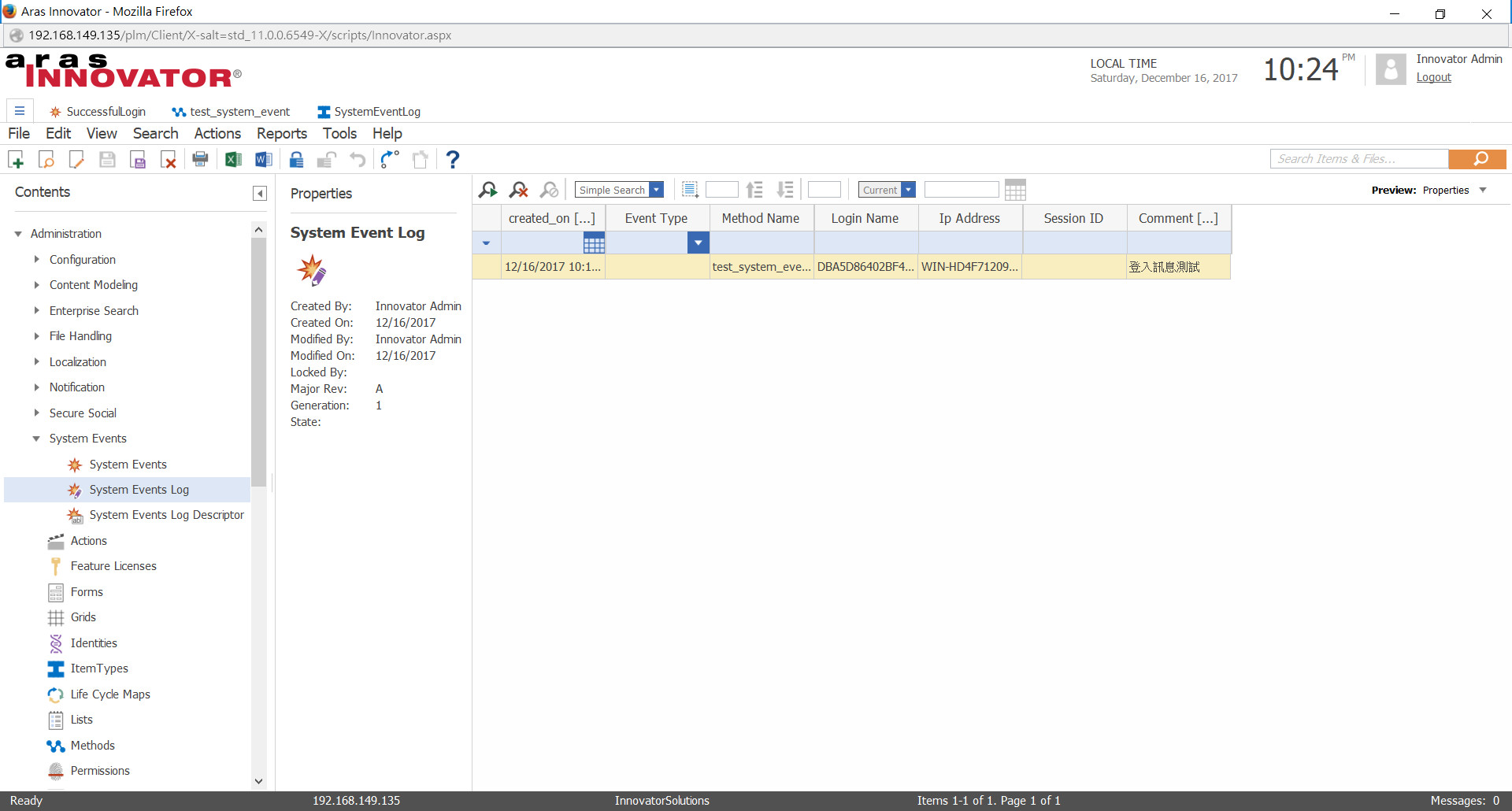Switch to the test_system_event tab
The width and height of the screenshot is (1512, 811).
point(231,112)
